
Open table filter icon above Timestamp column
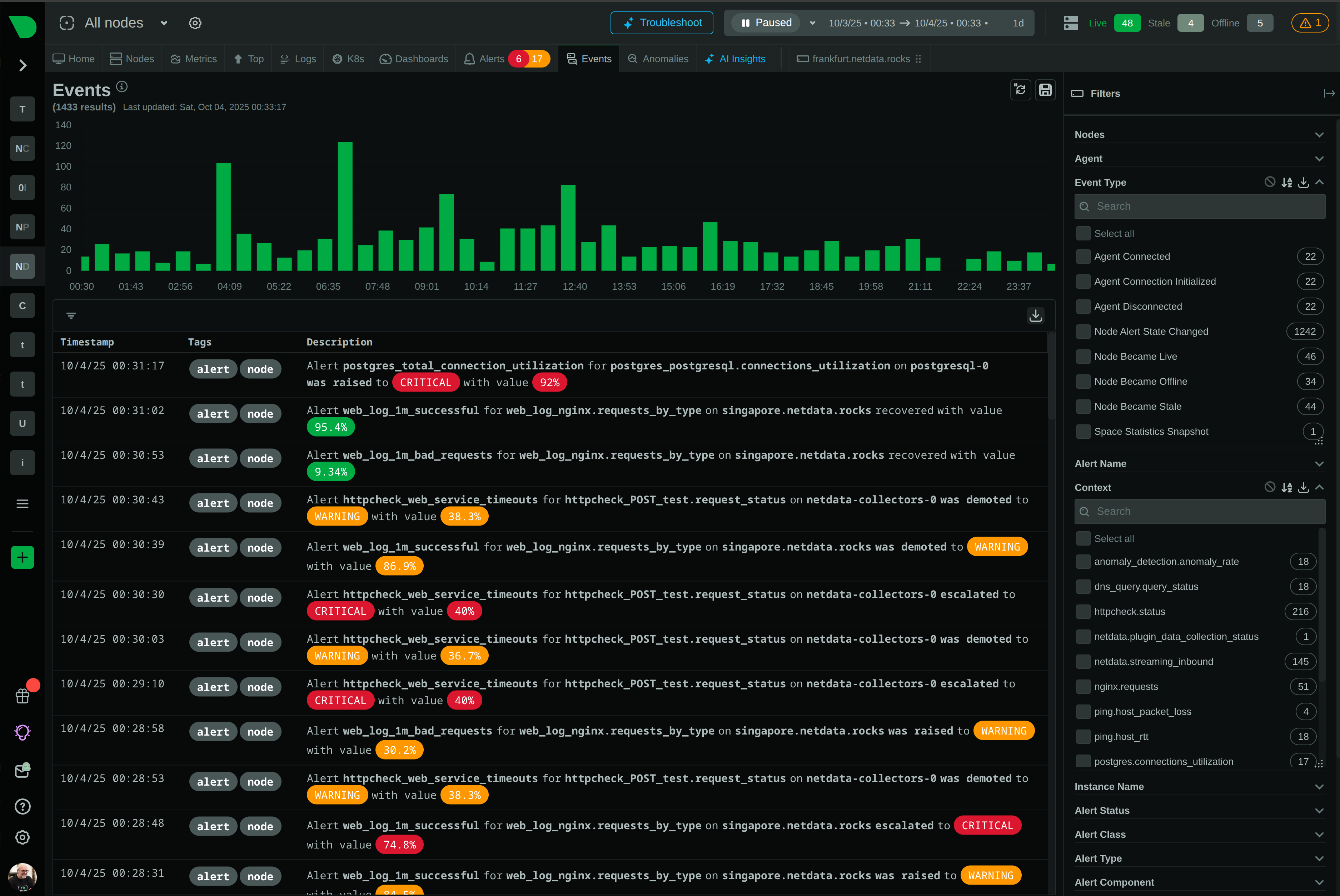71,315
